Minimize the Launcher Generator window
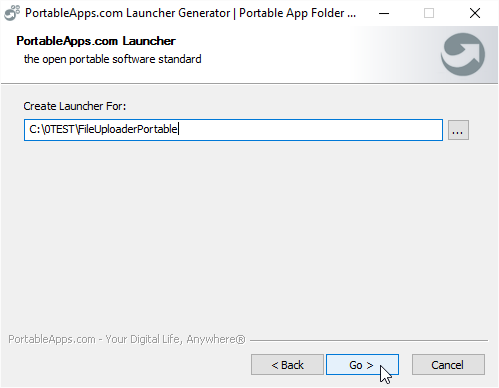The width and height of the screenshot is (499, 388). pos(384,13)
